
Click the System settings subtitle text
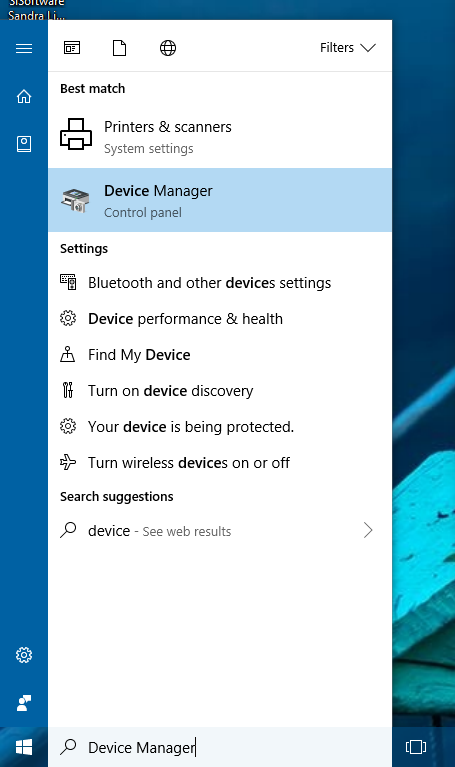(149, 149)
